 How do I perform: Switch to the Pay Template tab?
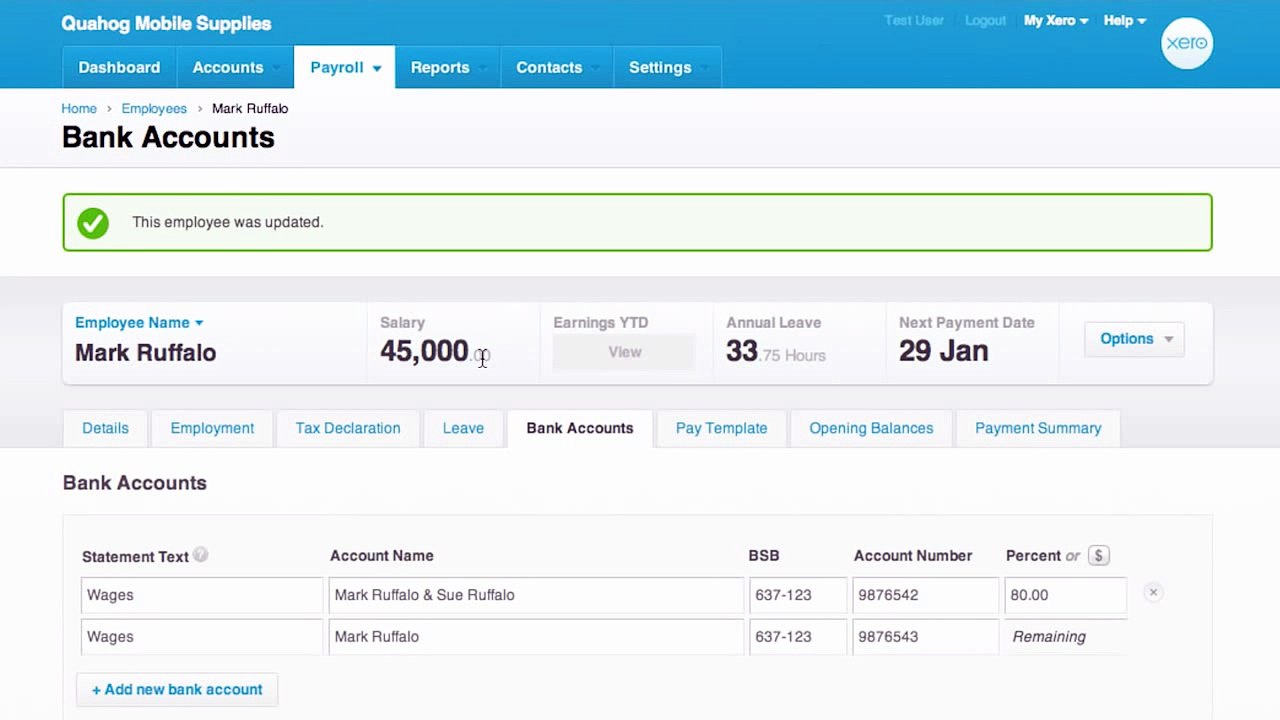click(721, 428)
